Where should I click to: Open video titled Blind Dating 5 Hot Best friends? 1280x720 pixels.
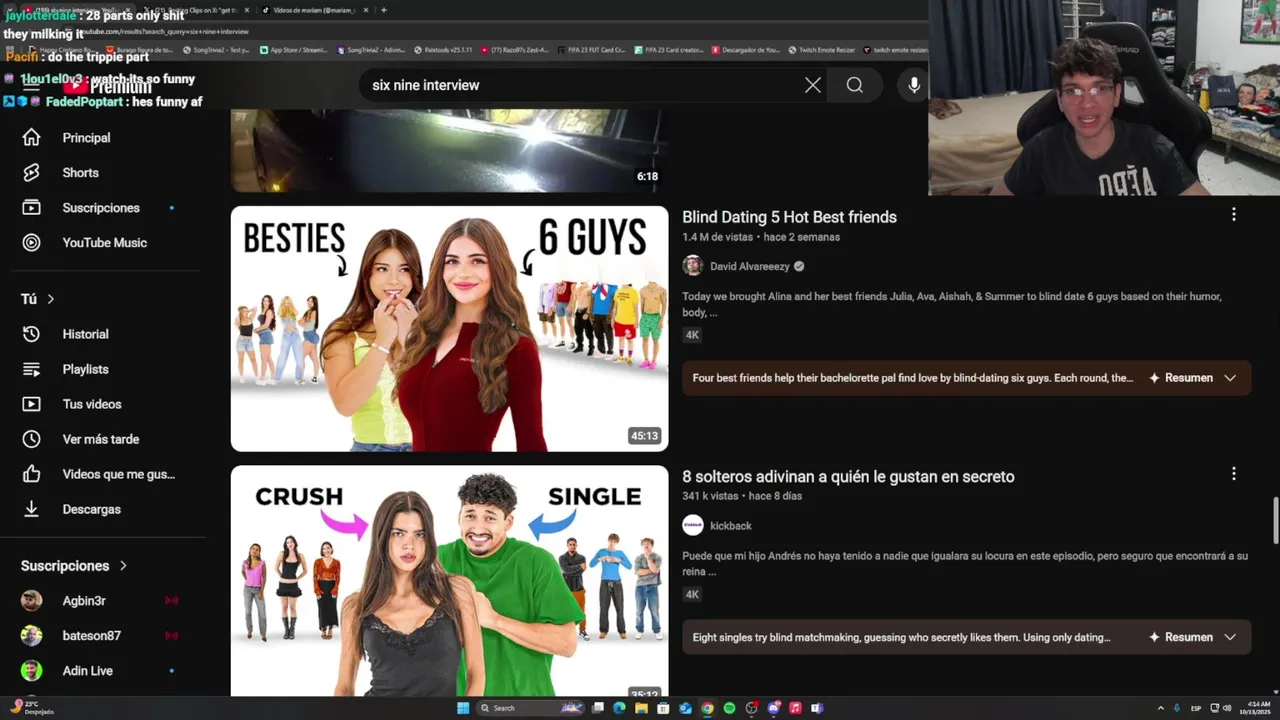pos(789,217)
